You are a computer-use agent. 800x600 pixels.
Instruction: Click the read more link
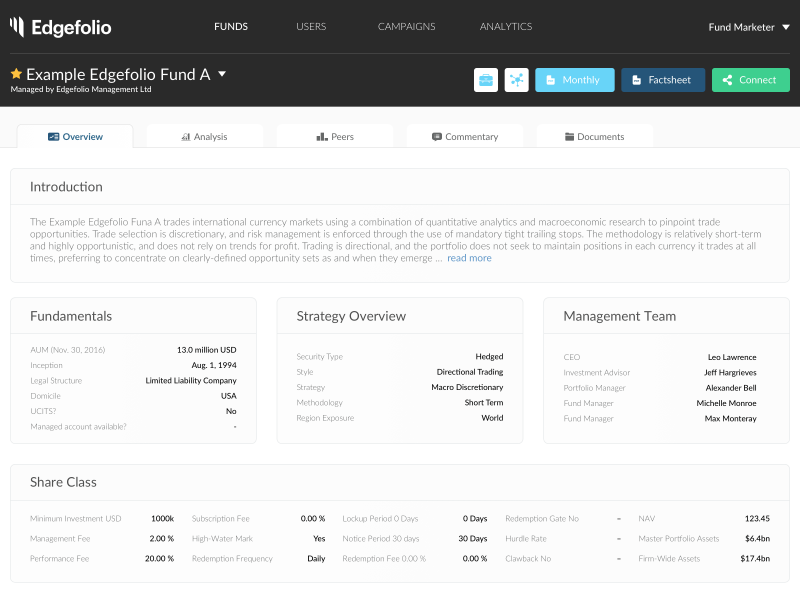(x=469, y=258)
